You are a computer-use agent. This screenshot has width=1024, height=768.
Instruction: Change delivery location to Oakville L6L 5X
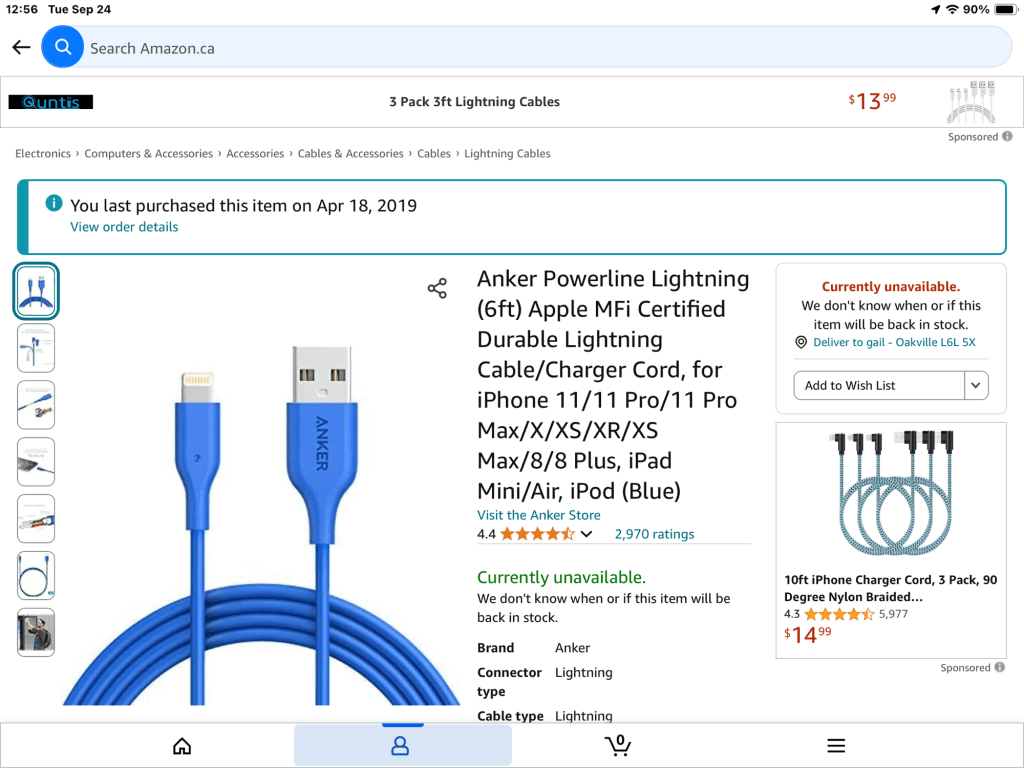[894, 342]
